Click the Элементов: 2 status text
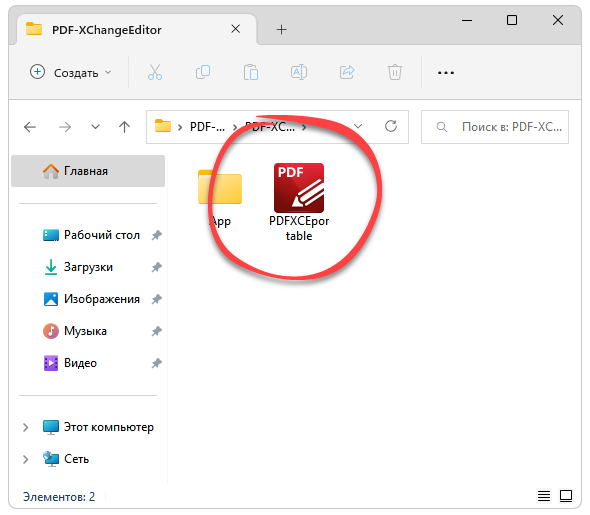The image size is (590, 515). [x=59, y=497]
